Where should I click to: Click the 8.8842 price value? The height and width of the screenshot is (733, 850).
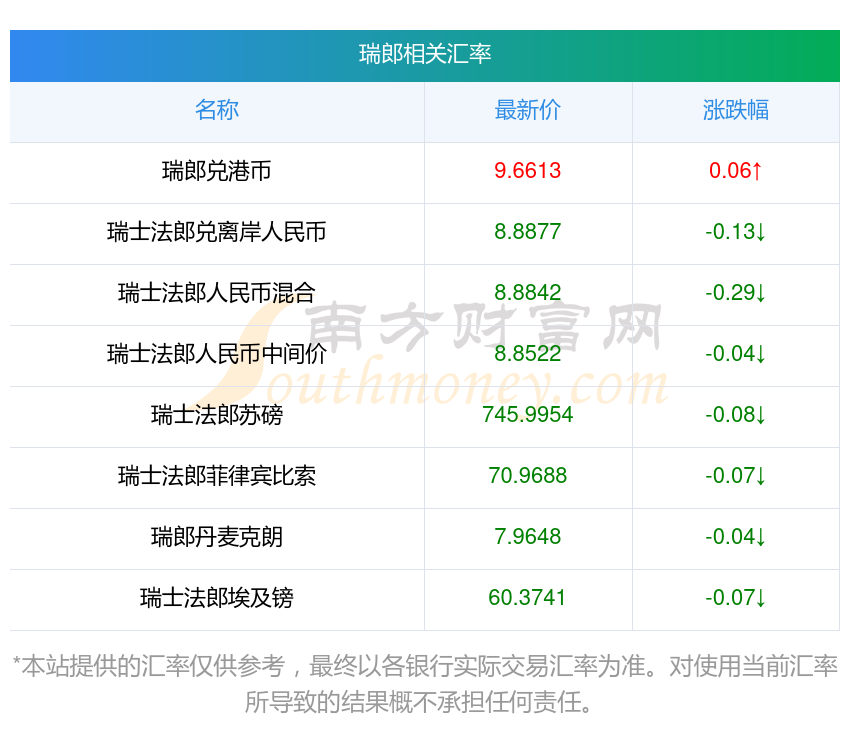pyautogui.click(x=527, y=293)
